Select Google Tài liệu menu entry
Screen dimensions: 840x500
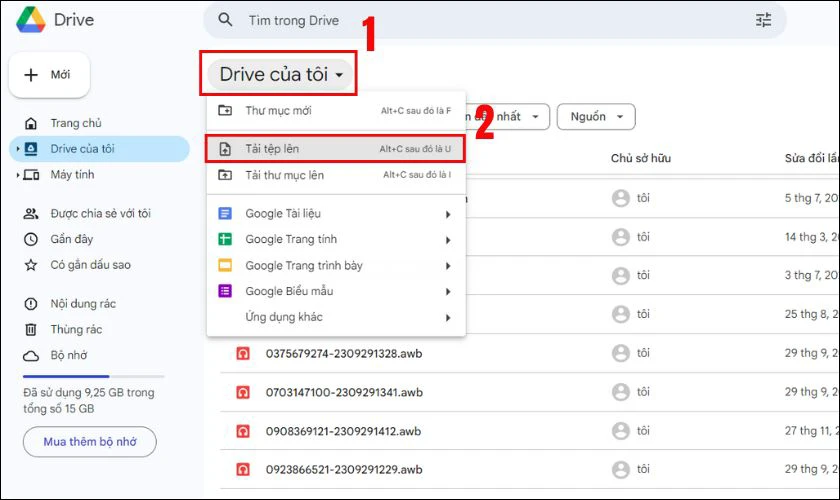336,213
